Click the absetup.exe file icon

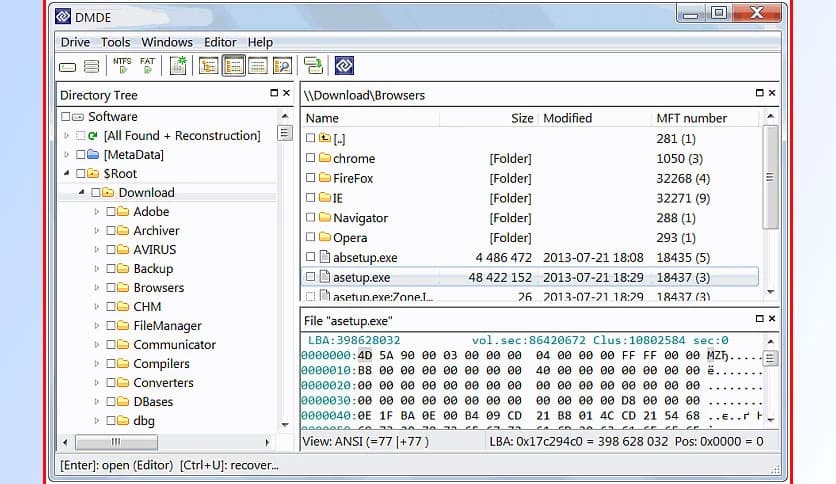pos(325,257)
